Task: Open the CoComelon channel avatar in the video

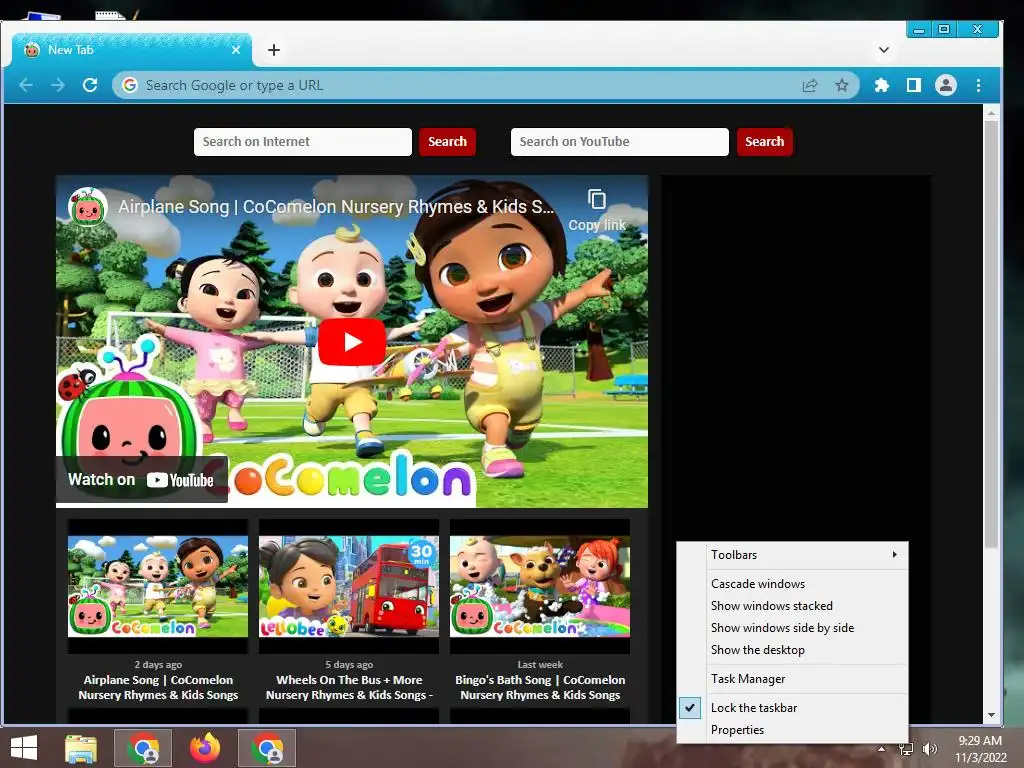Action: click(x=88, y=207)
